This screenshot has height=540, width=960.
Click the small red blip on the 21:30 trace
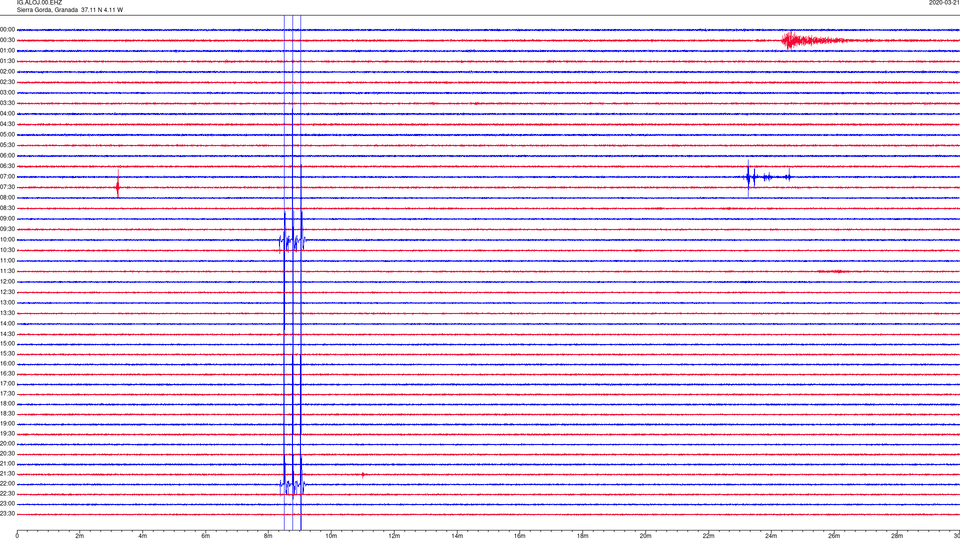(363, 474)
